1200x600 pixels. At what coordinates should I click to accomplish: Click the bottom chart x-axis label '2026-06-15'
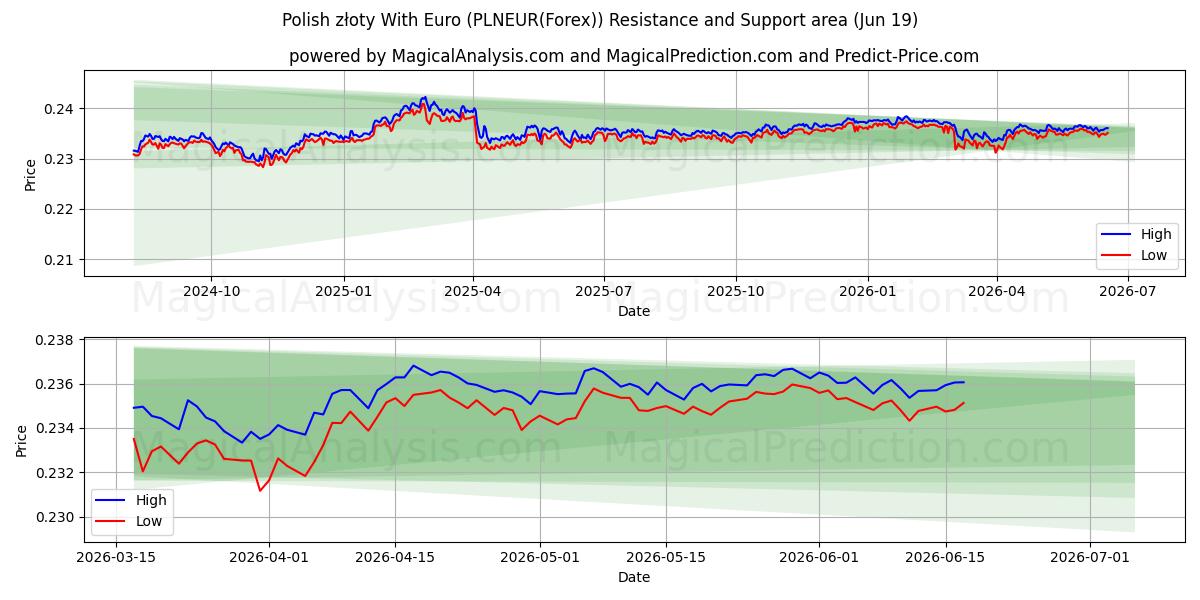(945, 557)
